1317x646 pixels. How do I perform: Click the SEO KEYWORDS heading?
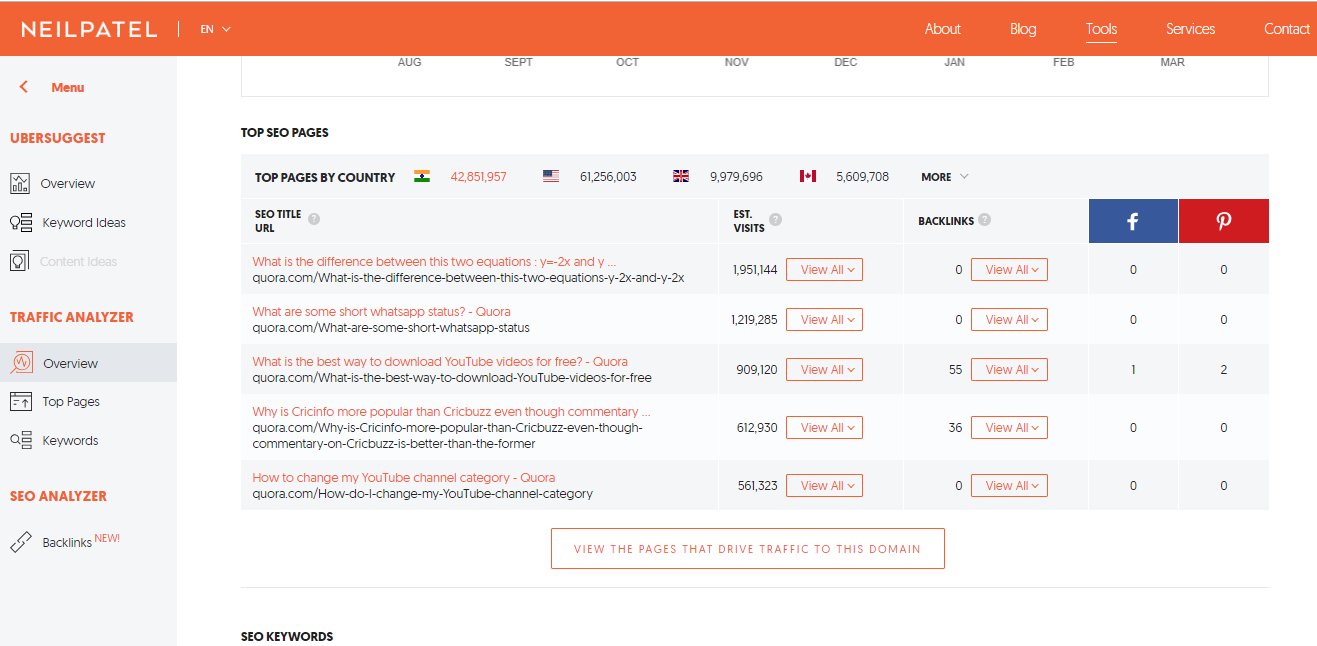(x=287, y=637)
